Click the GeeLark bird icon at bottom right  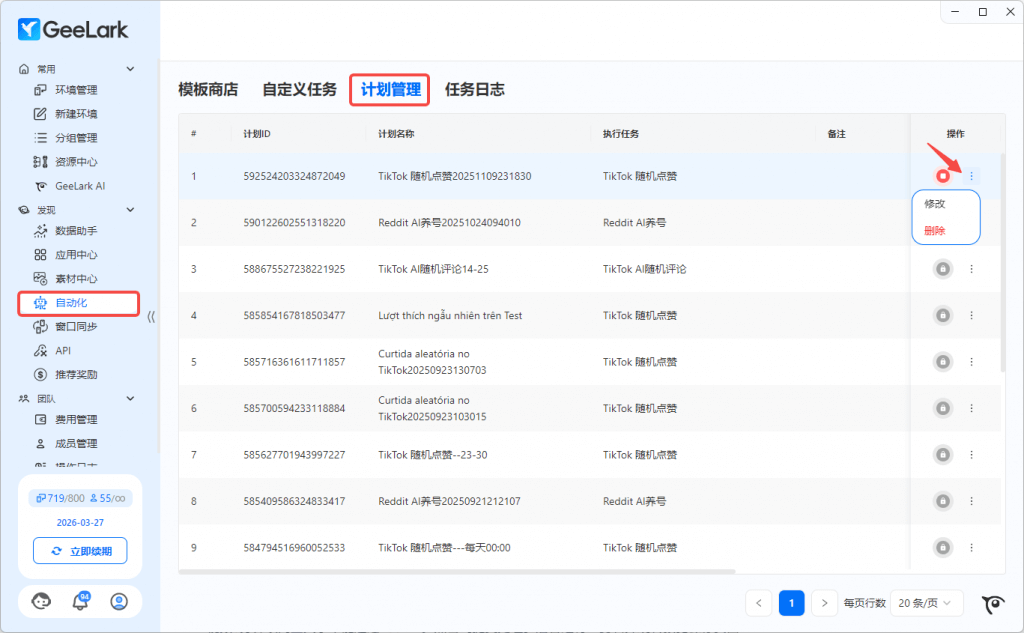(992, 603)
